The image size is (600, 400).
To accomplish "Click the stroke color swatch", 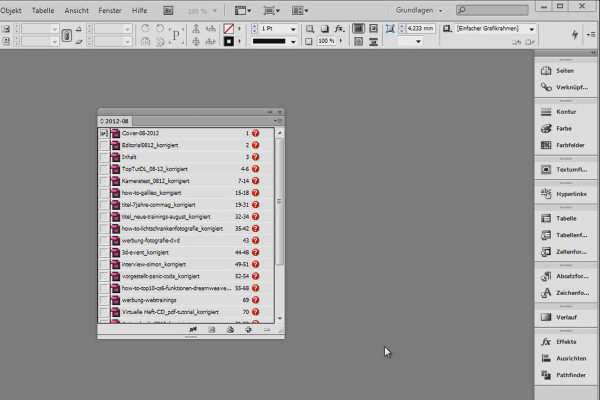I will coord(228,41).
